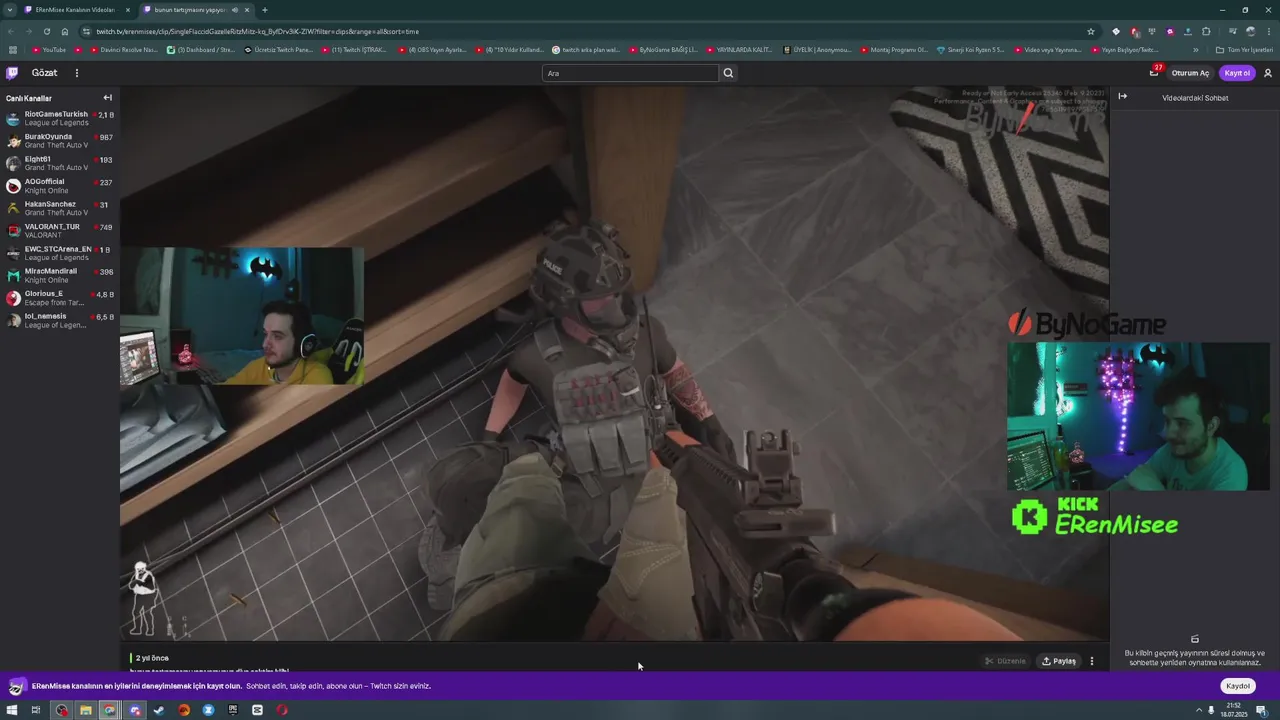Collapse the Canlı Kanallar sidebar

(107, 98)
